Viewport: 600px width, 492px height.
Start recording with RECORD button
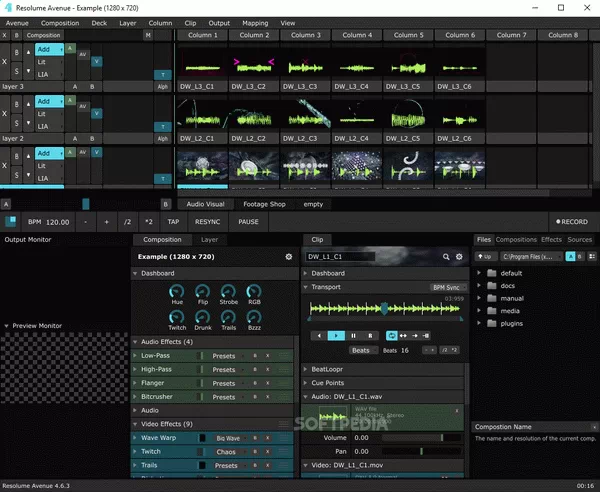(572, 222)
